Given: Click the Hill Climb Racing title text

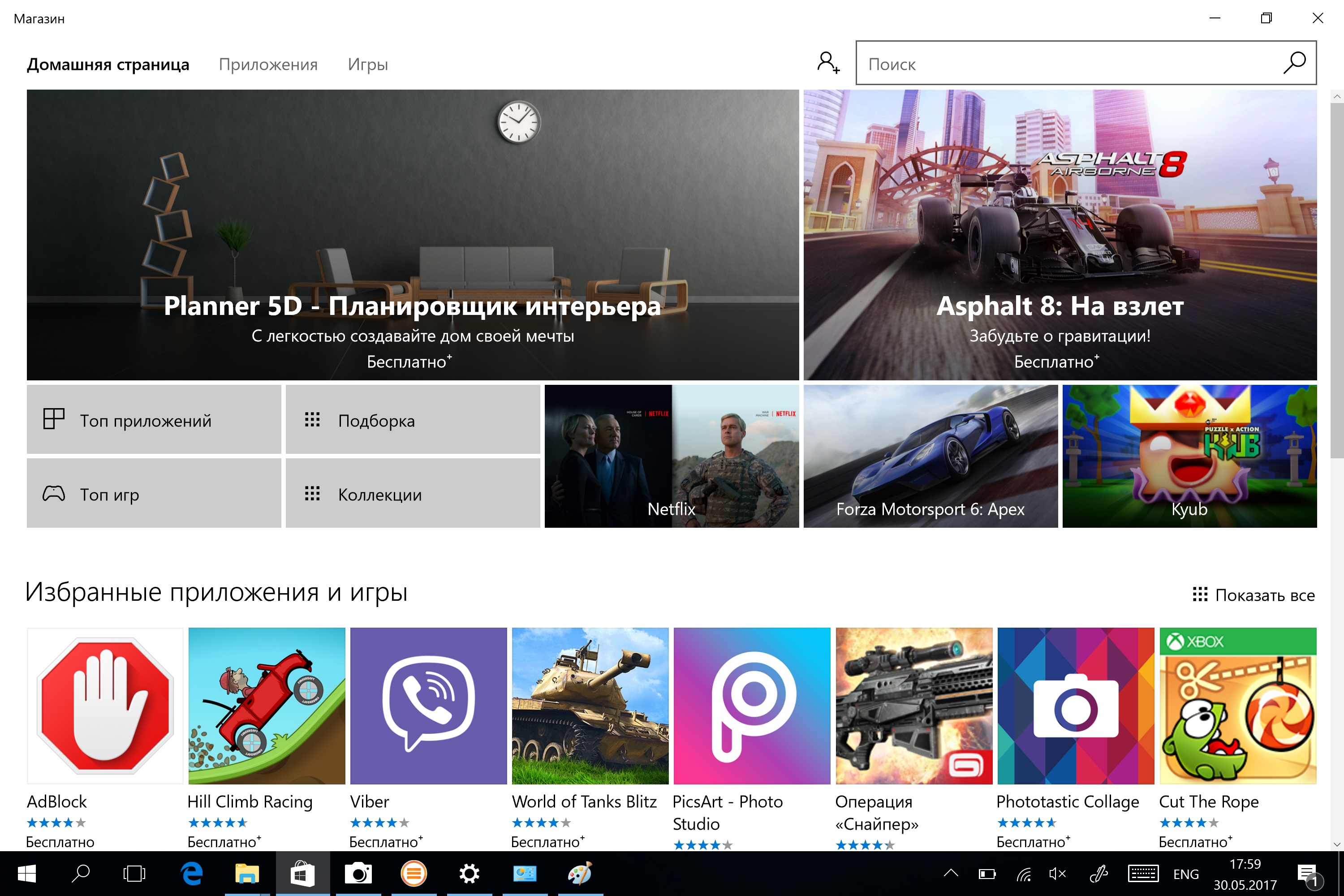Looking at the screenshot, I should [x=250, y=802].
